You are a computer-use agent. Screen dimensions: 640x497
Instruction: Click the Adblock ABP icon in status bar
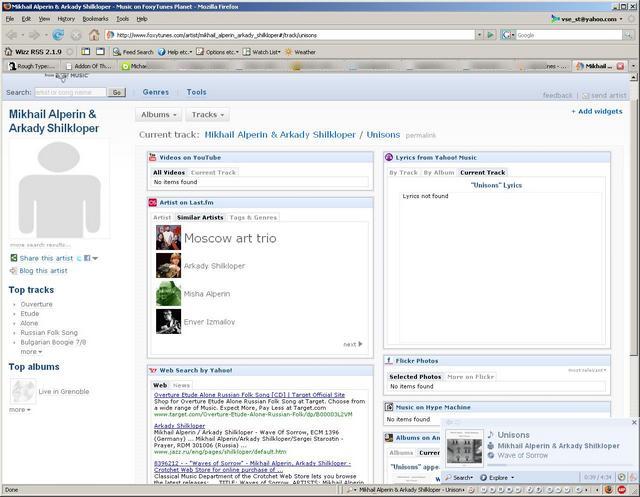coord(622,490)
